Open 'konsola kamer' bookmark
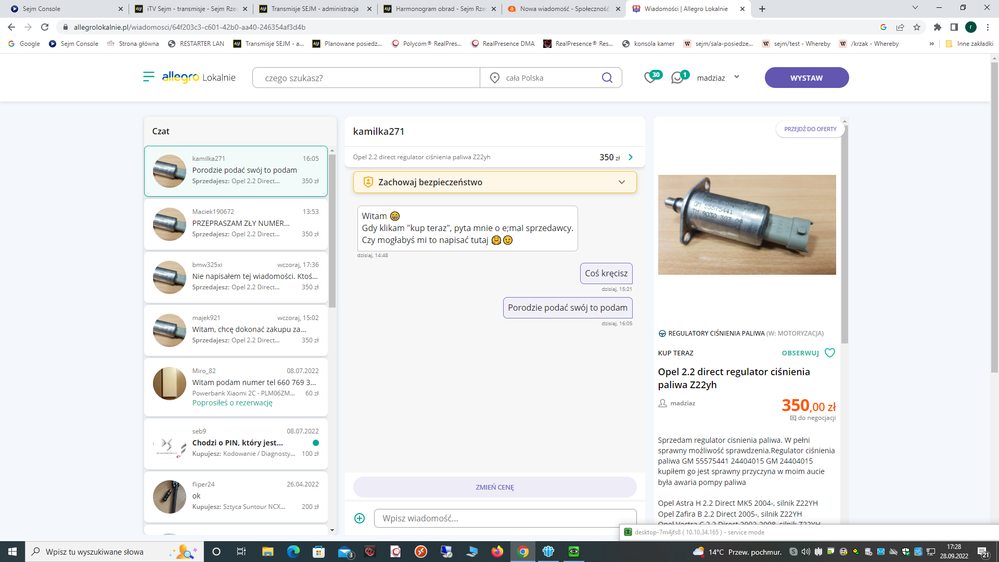This screenshot has width=999, height=562. (648, 43)
